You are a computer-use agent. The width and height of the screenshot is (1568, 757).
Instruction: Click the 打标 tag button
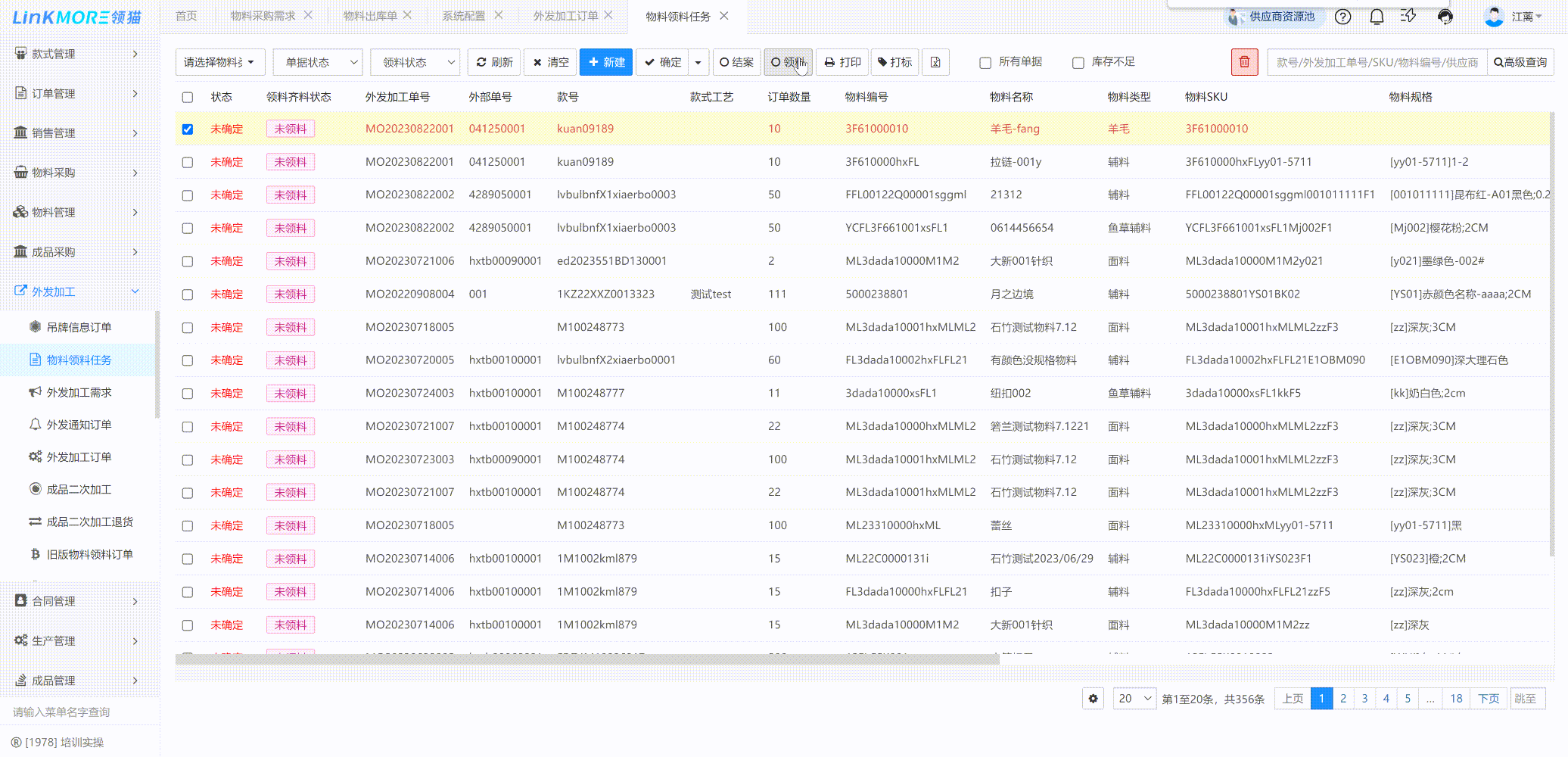tap(894, 62)
